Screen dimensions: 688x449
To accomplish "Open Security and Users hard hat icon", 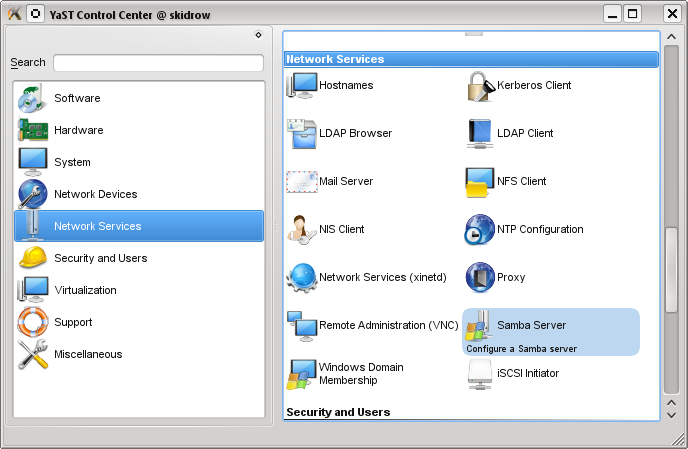I will coord(33,258).
